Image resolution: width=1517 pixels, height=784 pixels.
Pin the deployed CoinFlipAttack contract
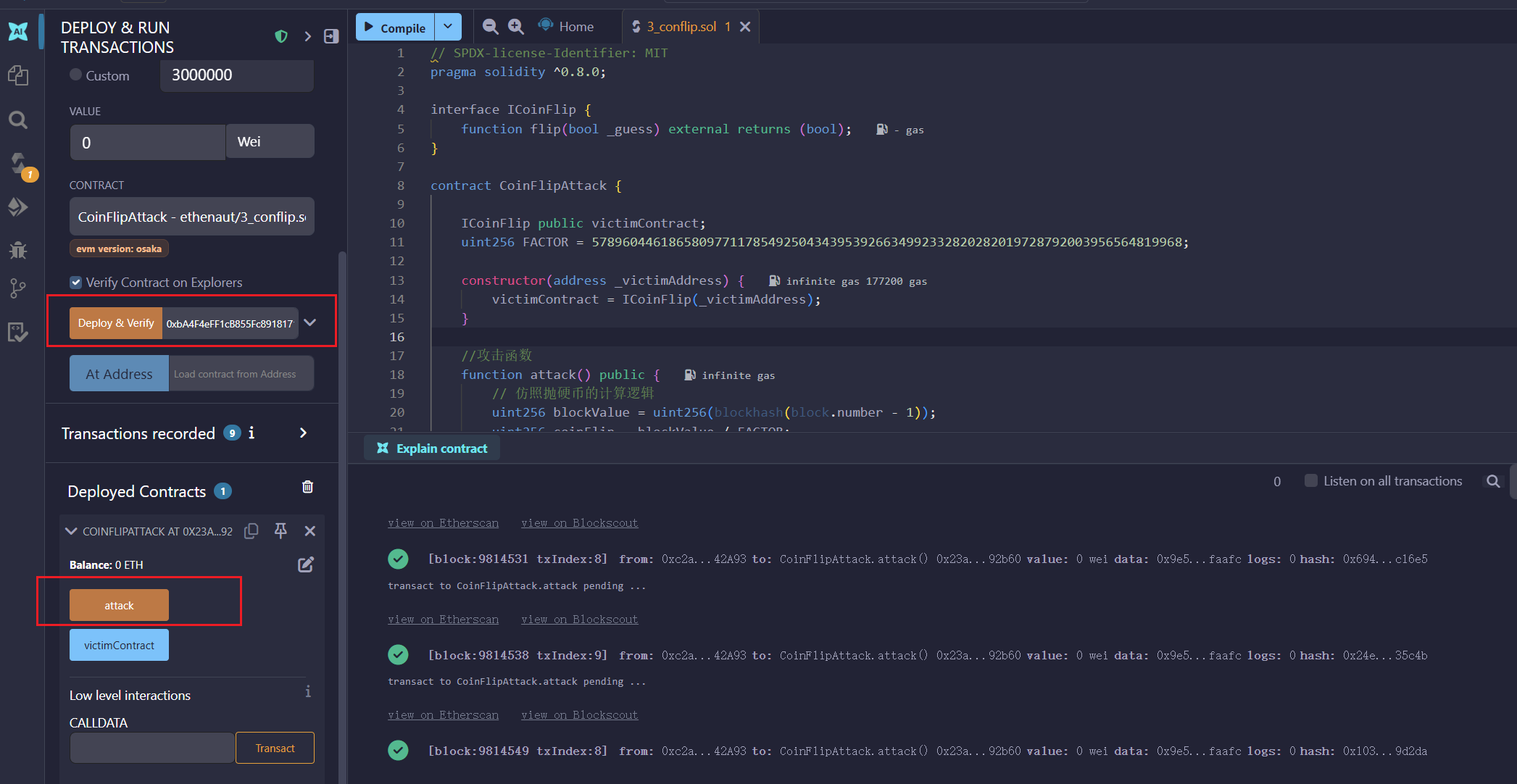pos(280,531)
